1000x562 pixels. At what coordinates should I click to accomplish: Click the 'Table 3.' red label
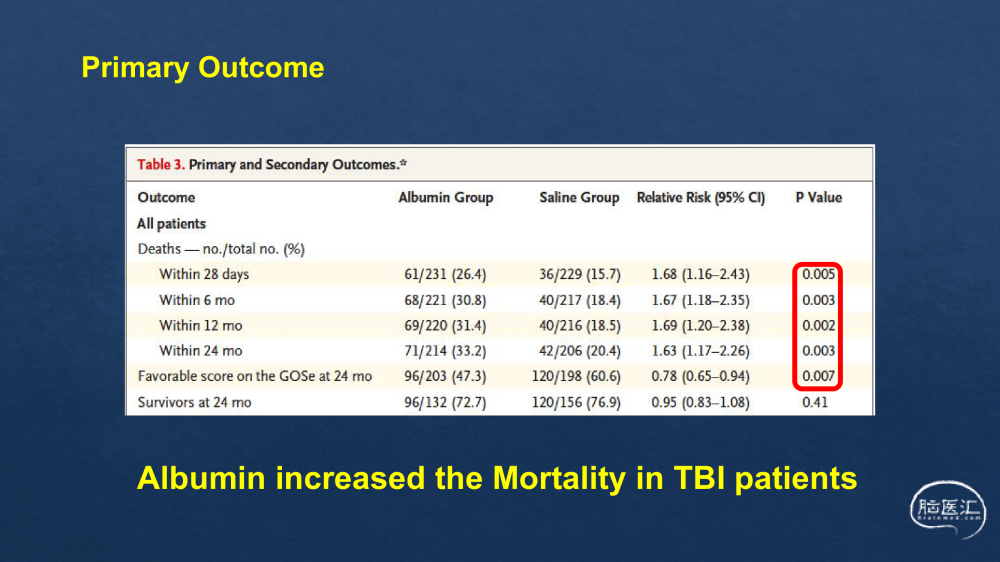tap(161, 165)
